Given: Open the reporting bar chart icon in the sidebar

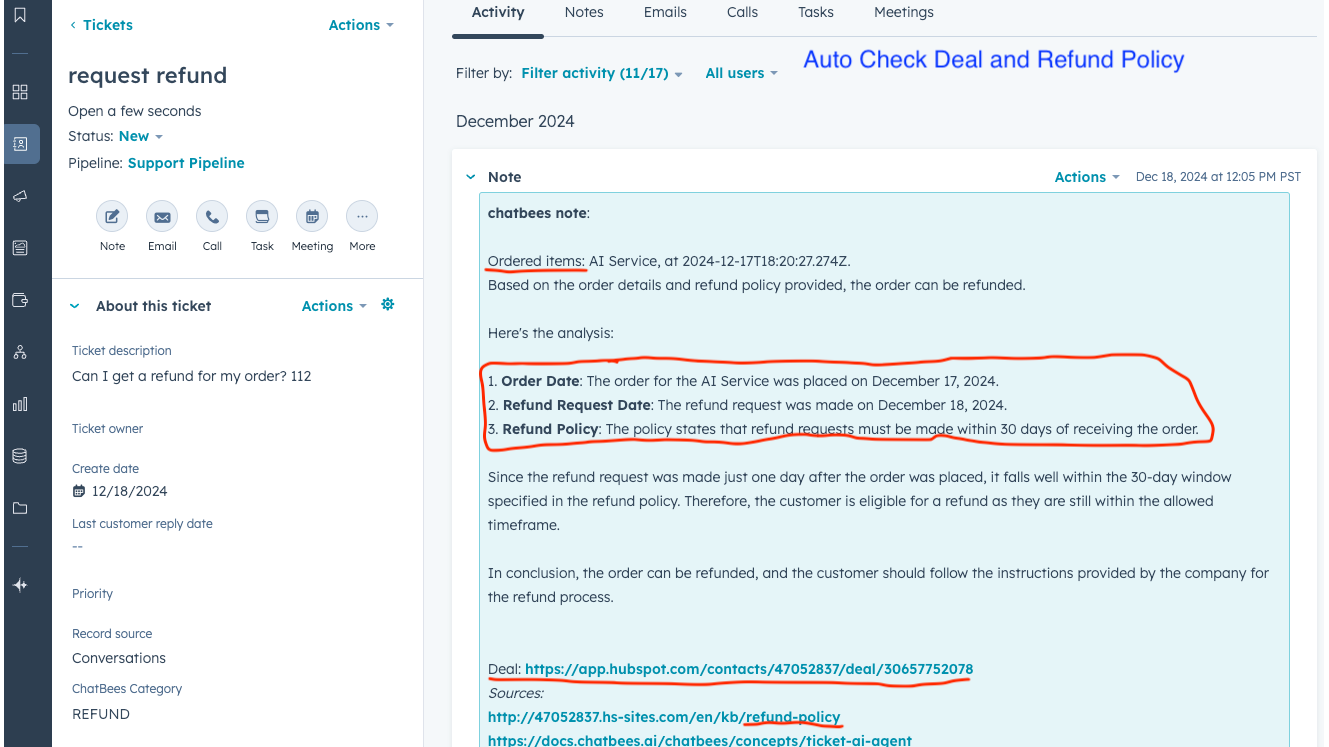Looking at the screenshot, I should (20, 405).
